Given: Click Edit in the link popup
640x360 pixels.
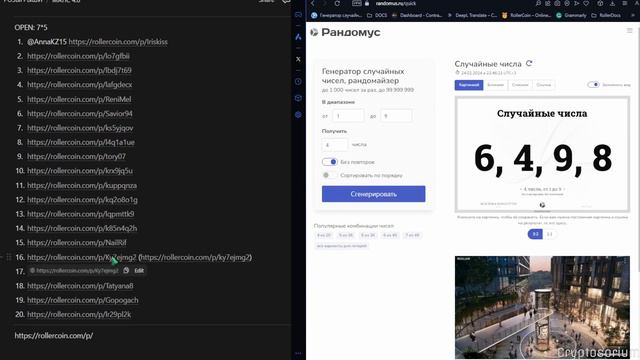Looking at the screenshot, I should point(139,271).
